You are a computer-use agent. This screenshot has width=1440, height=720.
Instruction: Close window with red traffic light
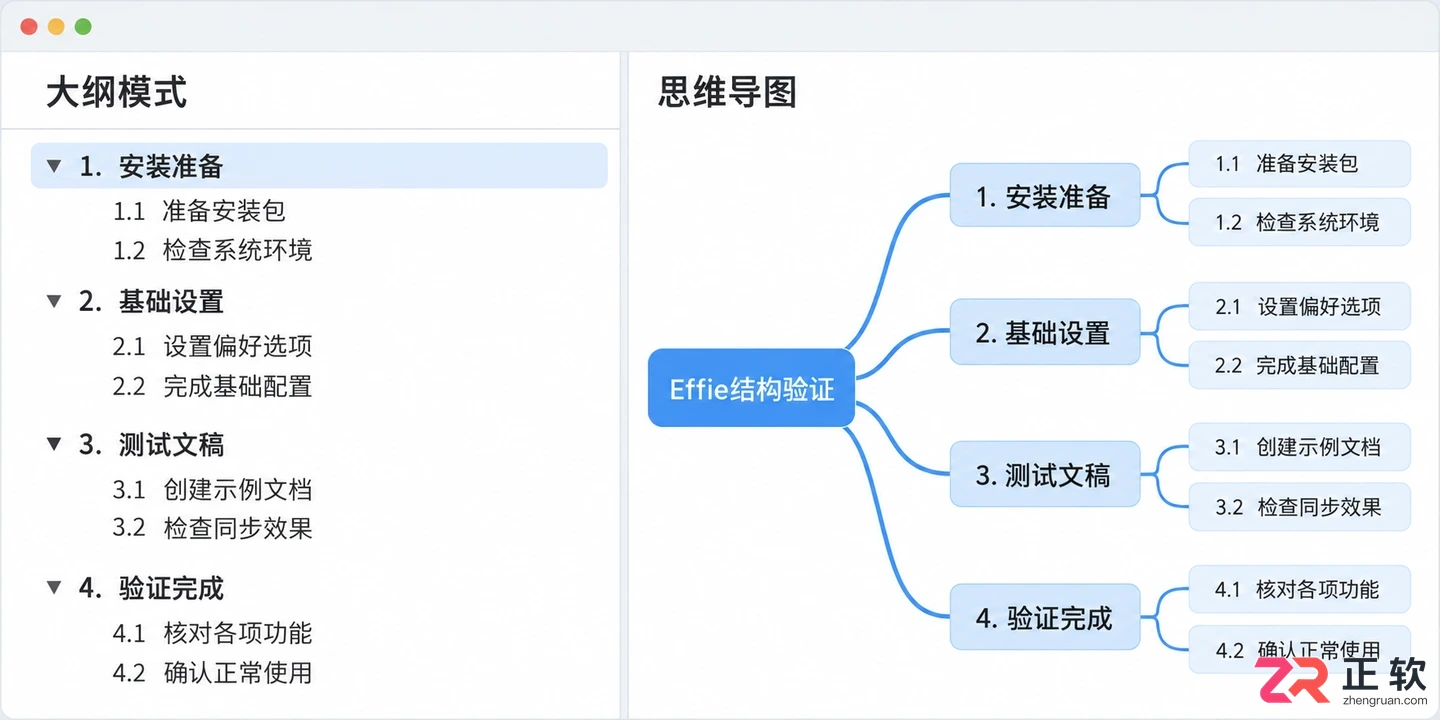(x=29, y=26)
